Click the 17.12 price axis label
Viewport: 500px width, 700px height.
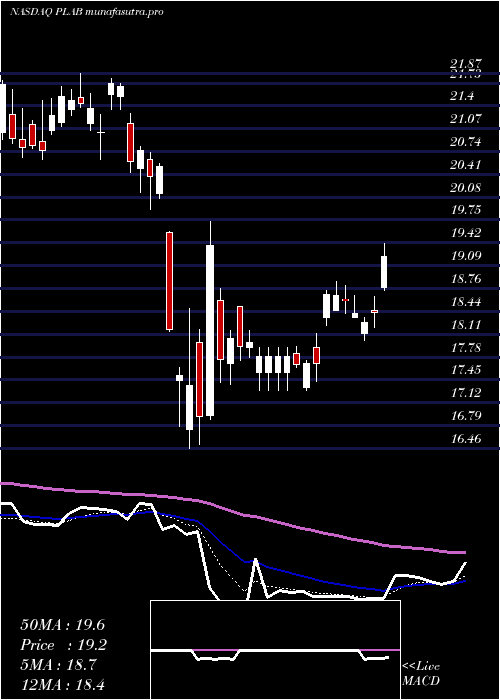[x=466, y=393]
